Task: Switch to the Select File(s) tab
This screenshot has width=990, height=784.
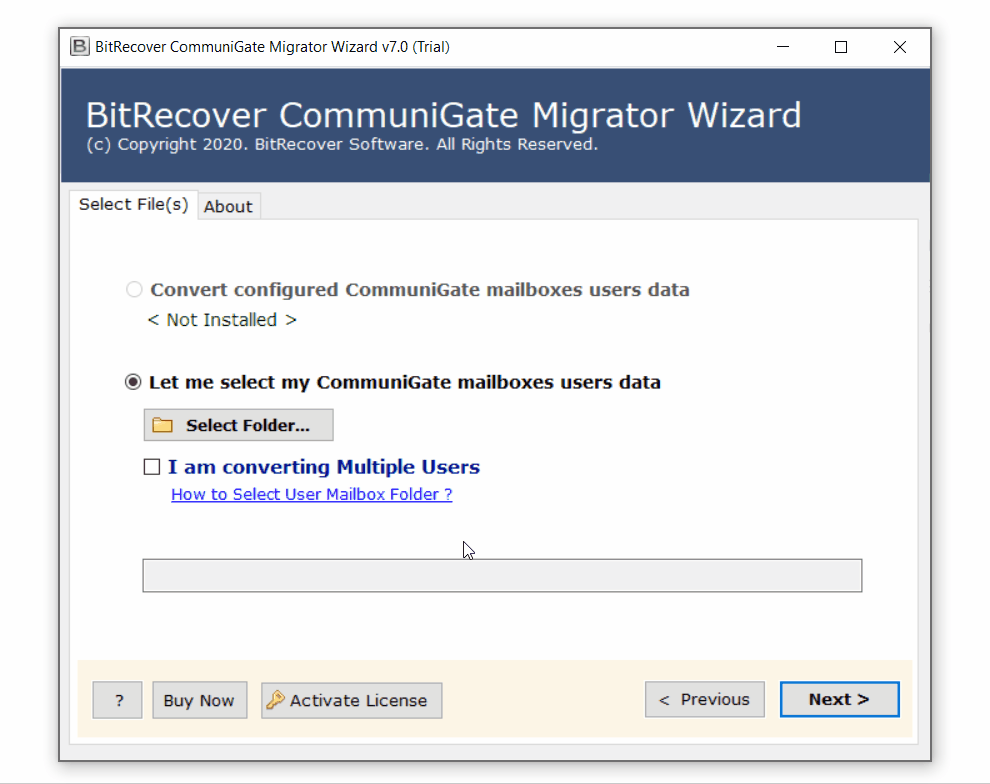Action: 133,205
